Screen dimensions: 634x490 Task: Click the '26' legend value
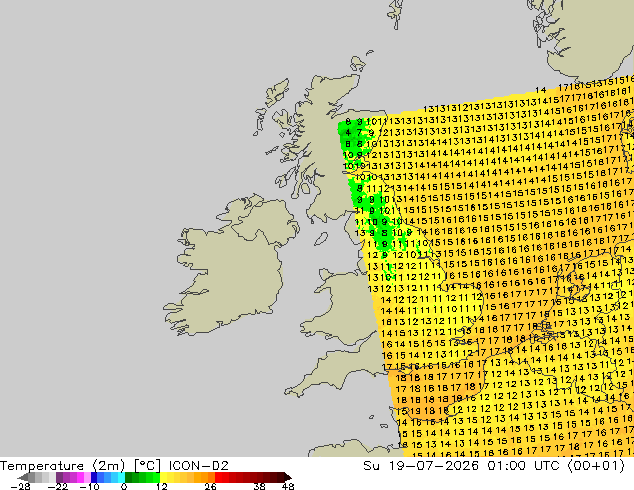(210, 486)
